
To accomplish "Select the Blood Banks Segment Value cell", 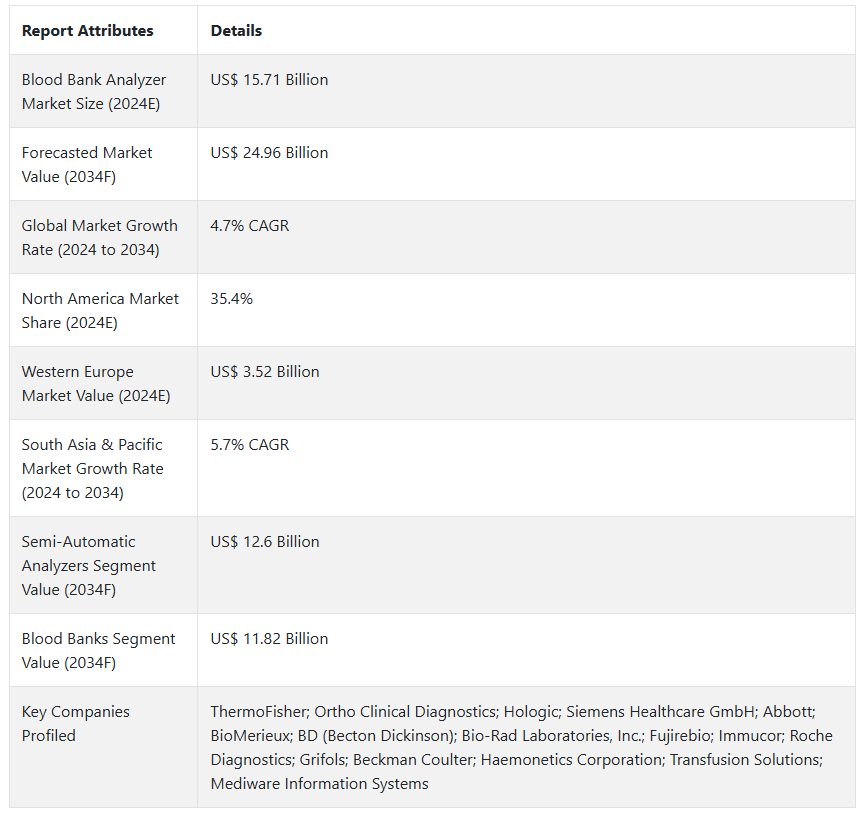I will (98, 650).
